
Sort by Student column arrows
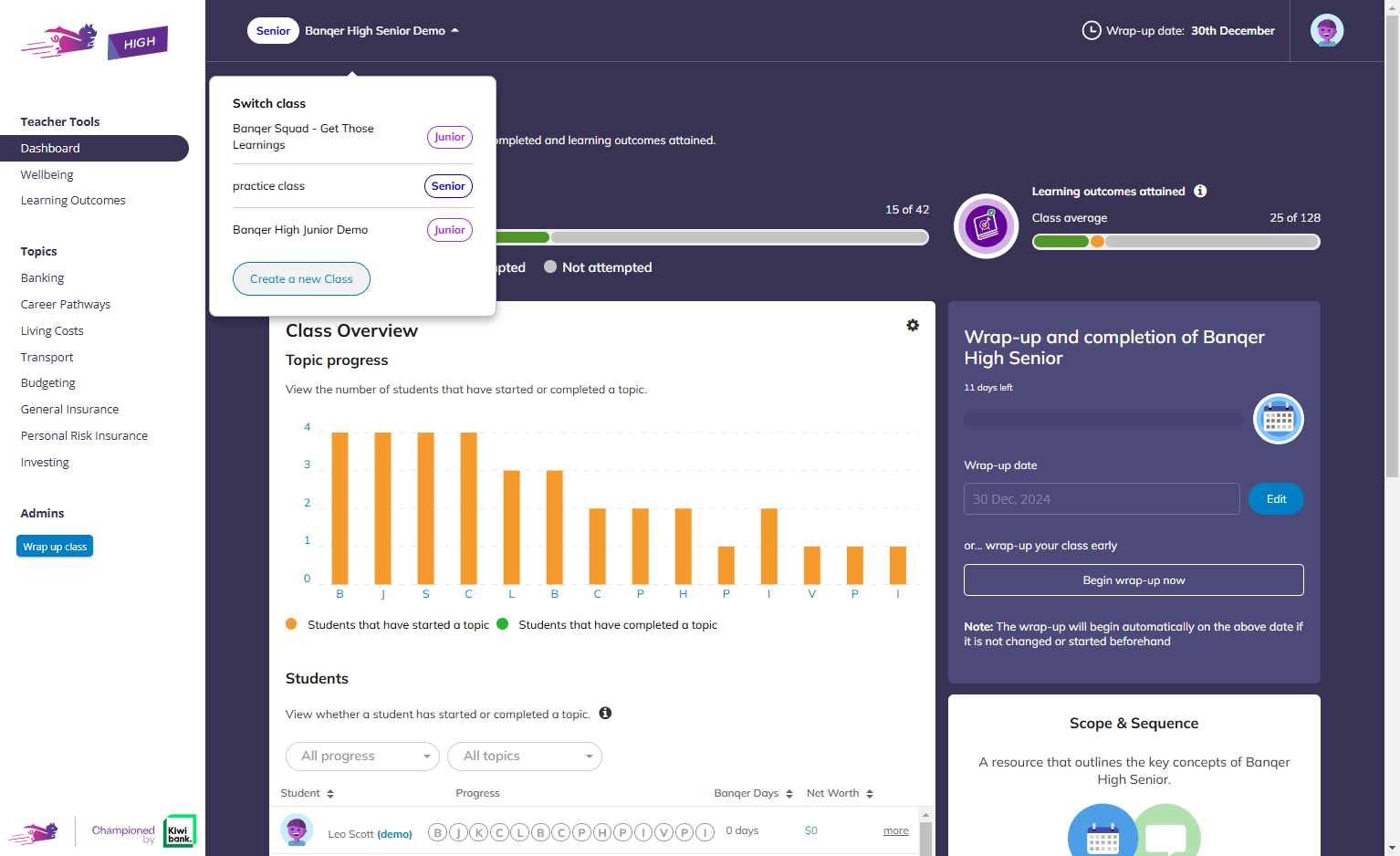[x=330, y=794]
